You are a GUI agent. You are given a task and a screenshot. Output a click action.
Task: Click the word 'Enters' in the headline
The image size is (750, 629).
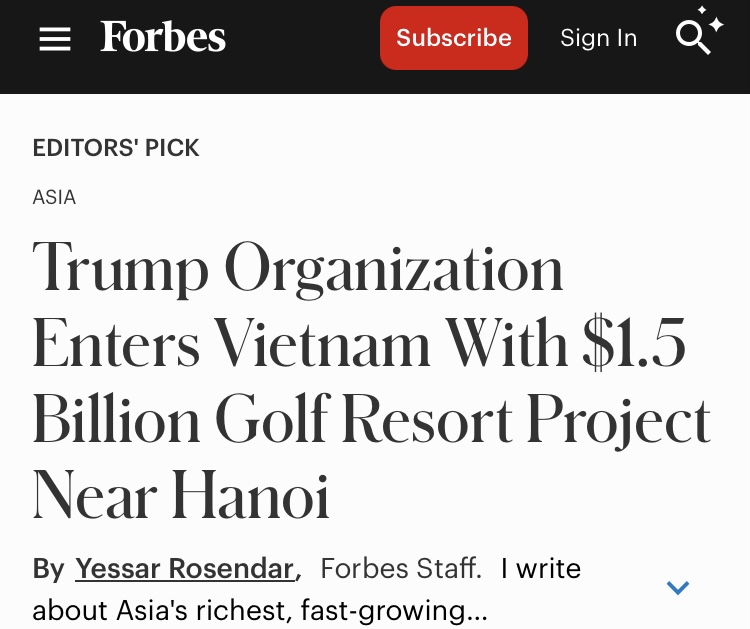pos(116,345)
